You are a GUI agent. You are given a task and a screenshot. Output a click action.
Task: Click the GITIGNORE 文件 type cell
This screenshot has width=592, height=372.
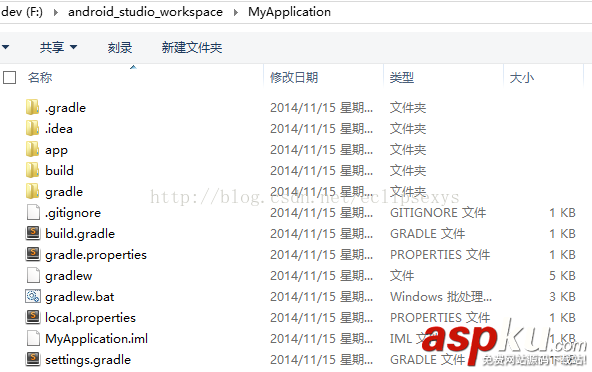point(438,213)
